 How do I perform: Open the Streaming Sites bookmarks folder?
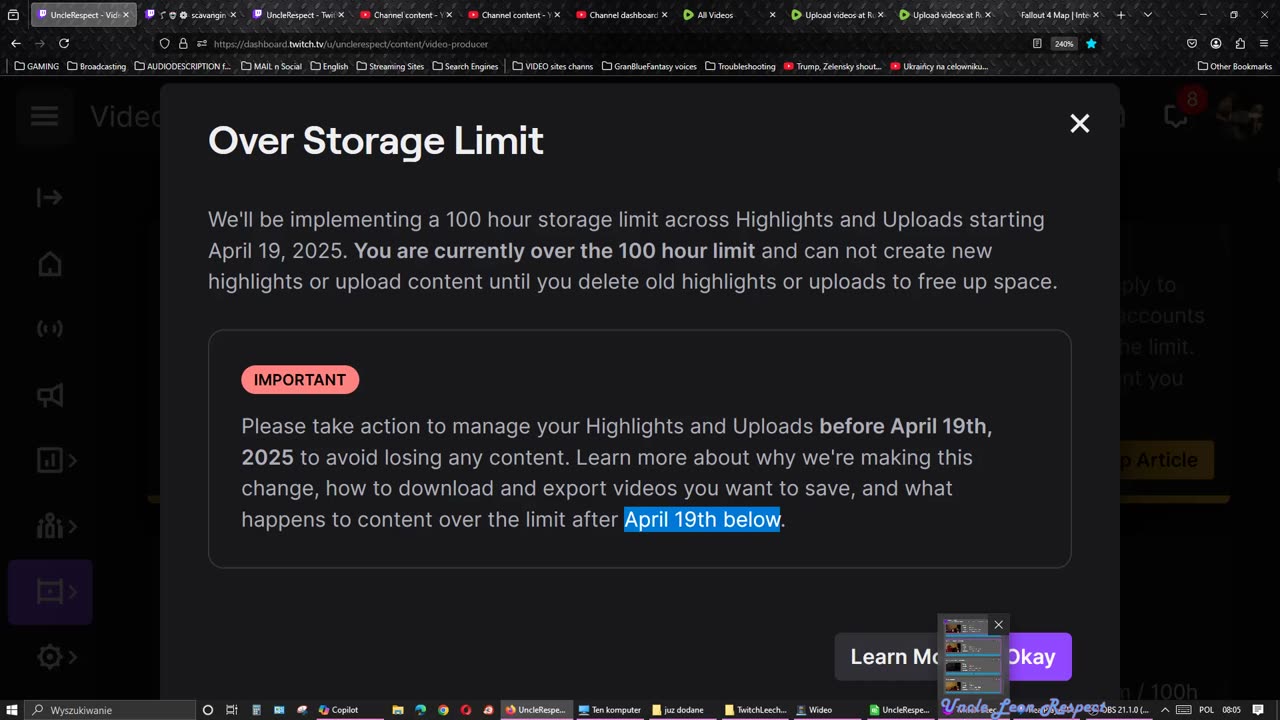390,66
